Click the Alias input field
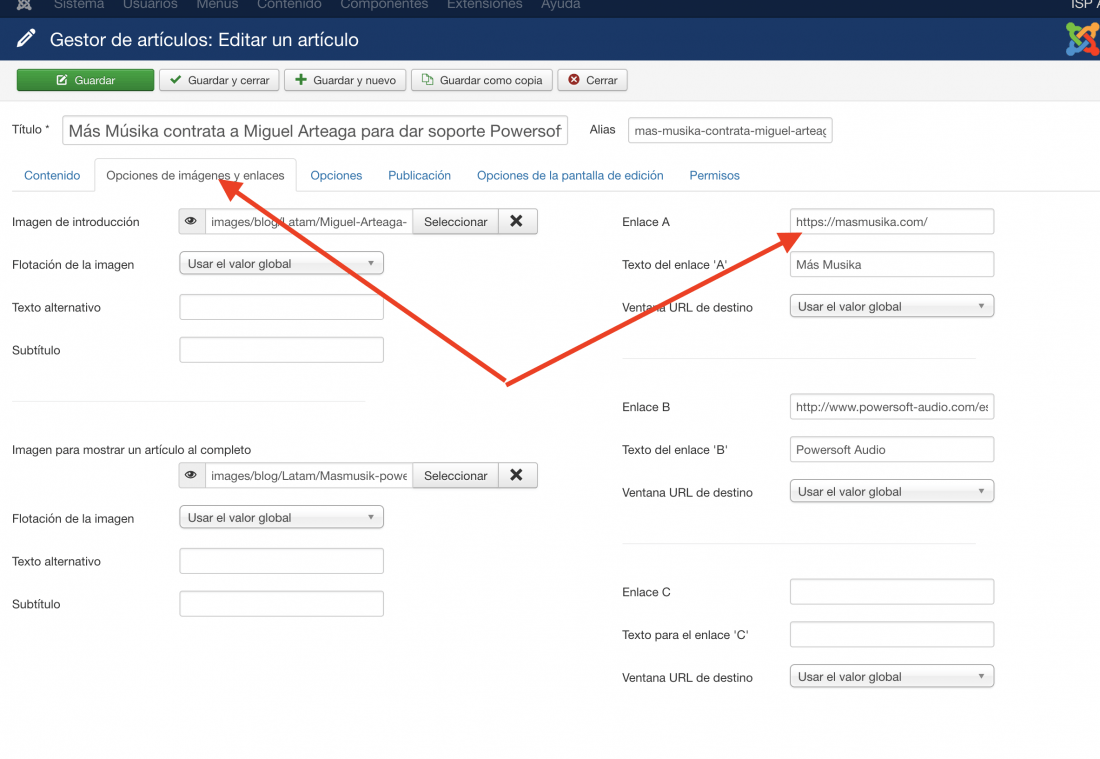 point(730,130)
